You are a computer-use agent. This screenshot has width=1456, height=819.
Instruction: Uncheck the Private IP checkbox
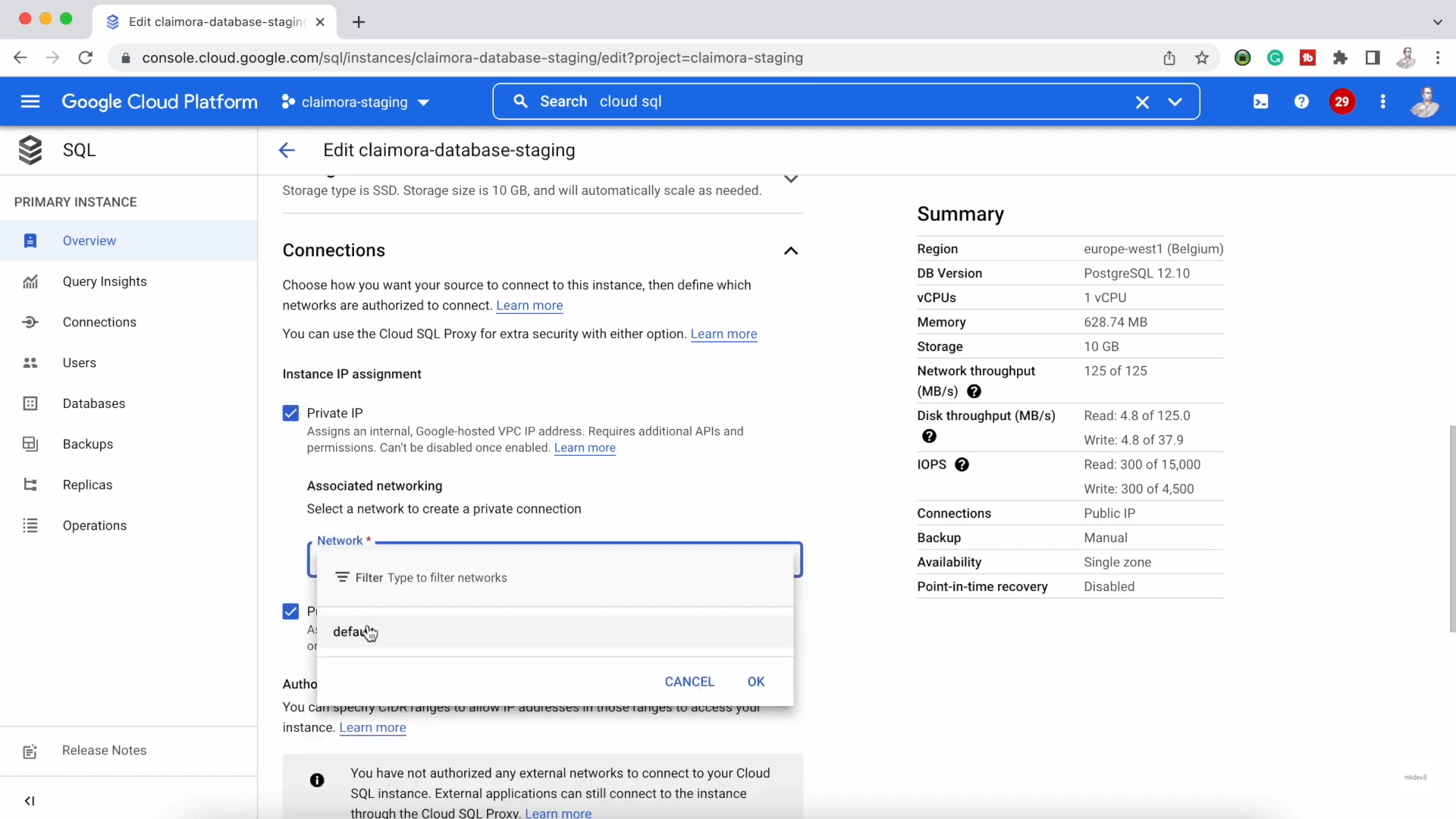pos(290,413)
